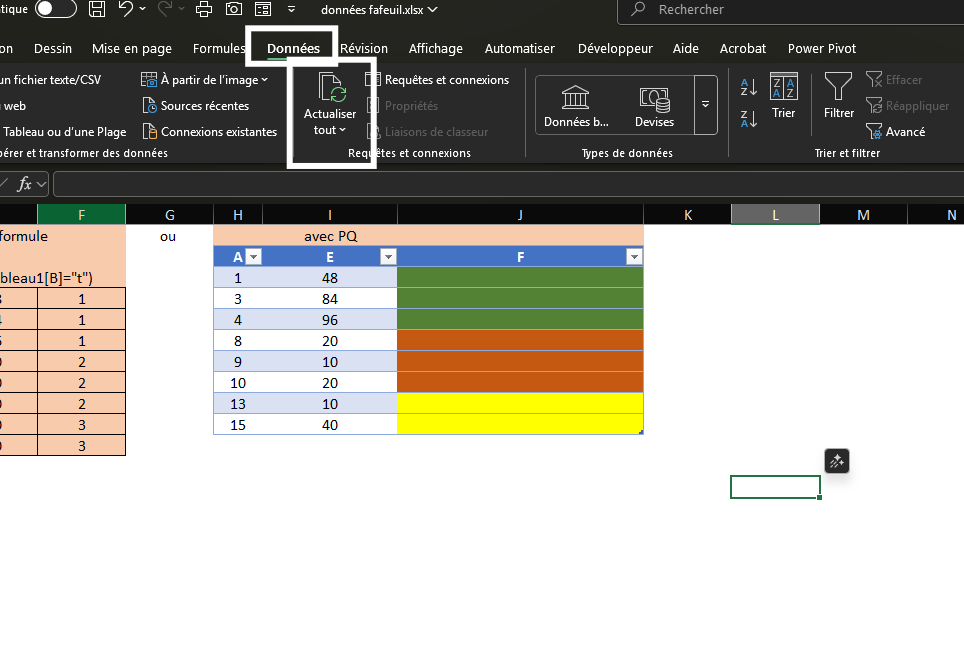
Task: Select the yellow filled cell beside 15
Action: click(520, 425)
